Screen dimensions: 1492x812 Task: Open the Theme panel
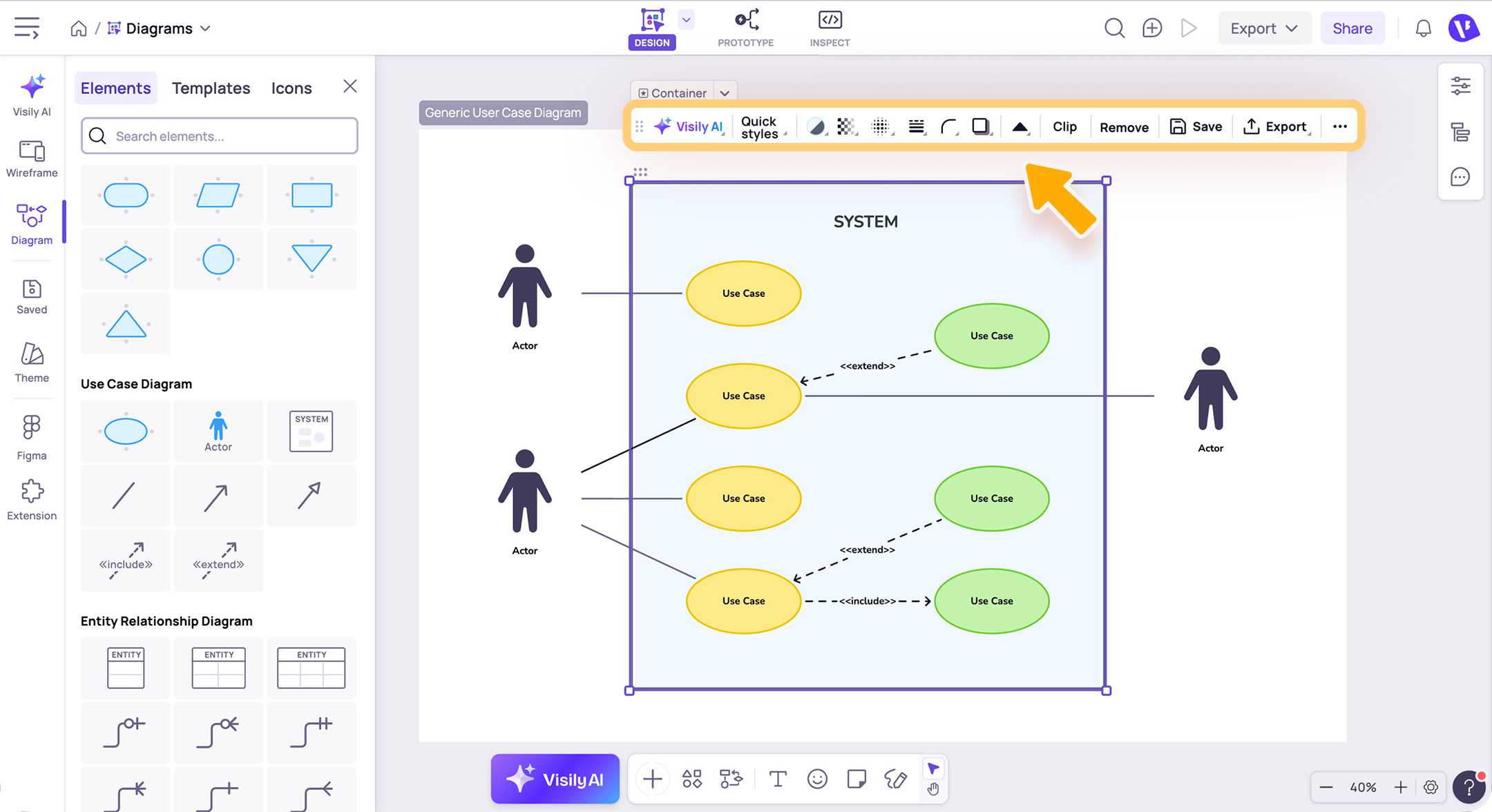(x=32, y=363)
